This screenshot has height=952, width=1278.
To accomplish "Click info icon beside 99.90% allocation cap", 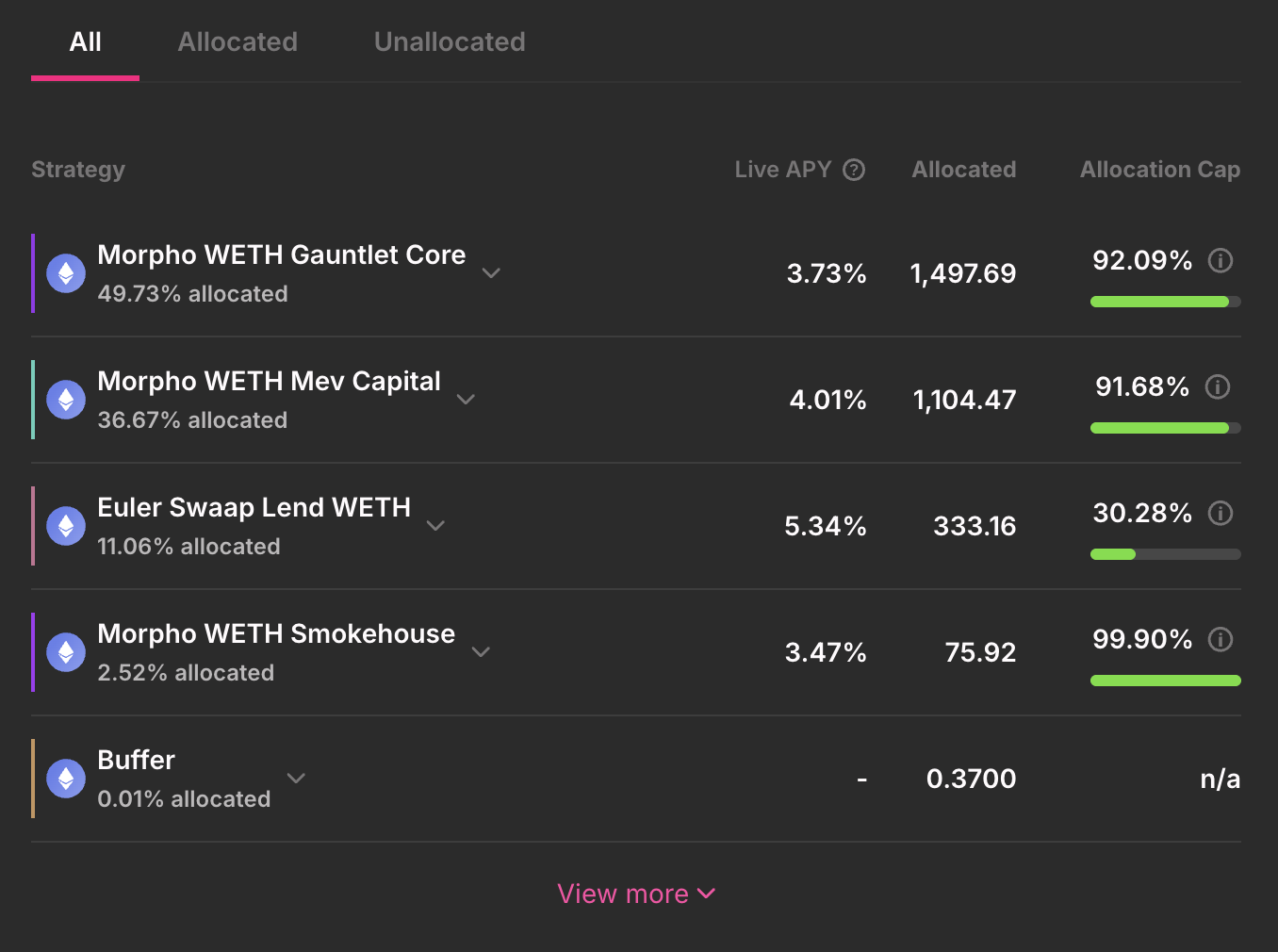I will click(x=1221, y=639).
